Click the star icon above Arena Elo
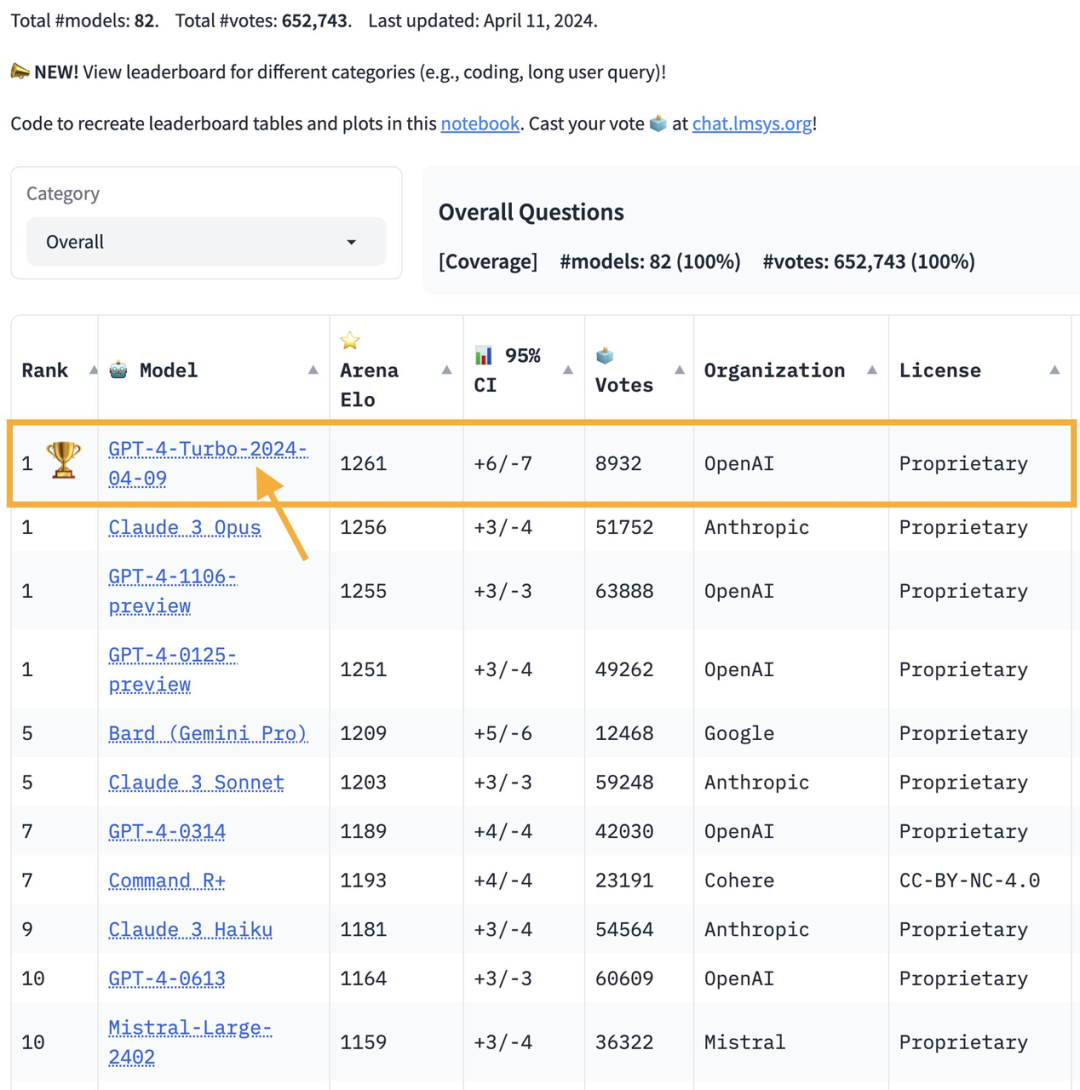 (x=350, y=341)
